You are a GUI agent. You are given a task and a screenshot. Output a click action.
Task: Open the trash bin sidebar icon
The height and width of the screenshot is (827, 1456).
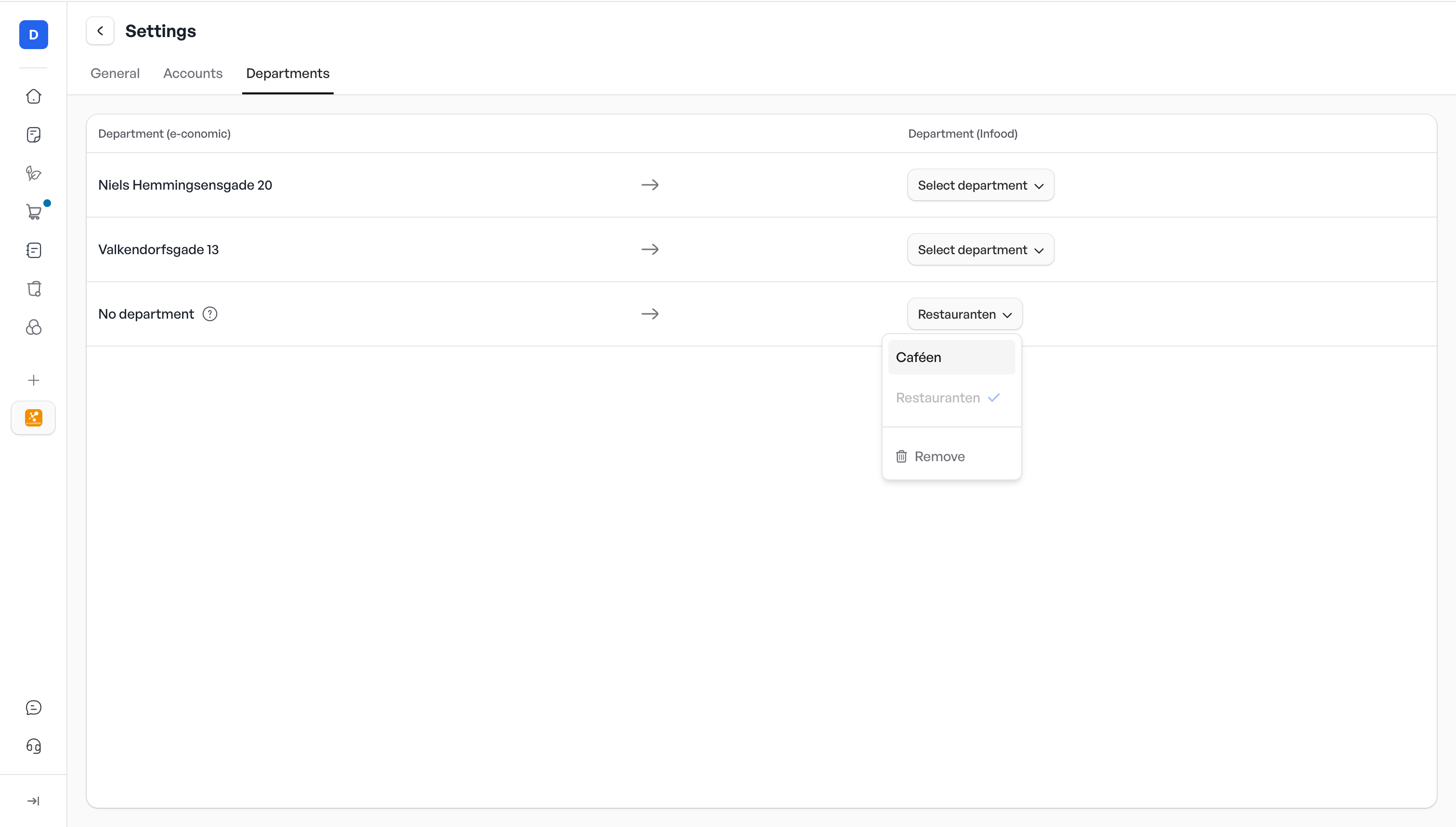pyautogui.click(x=34, y=288)
